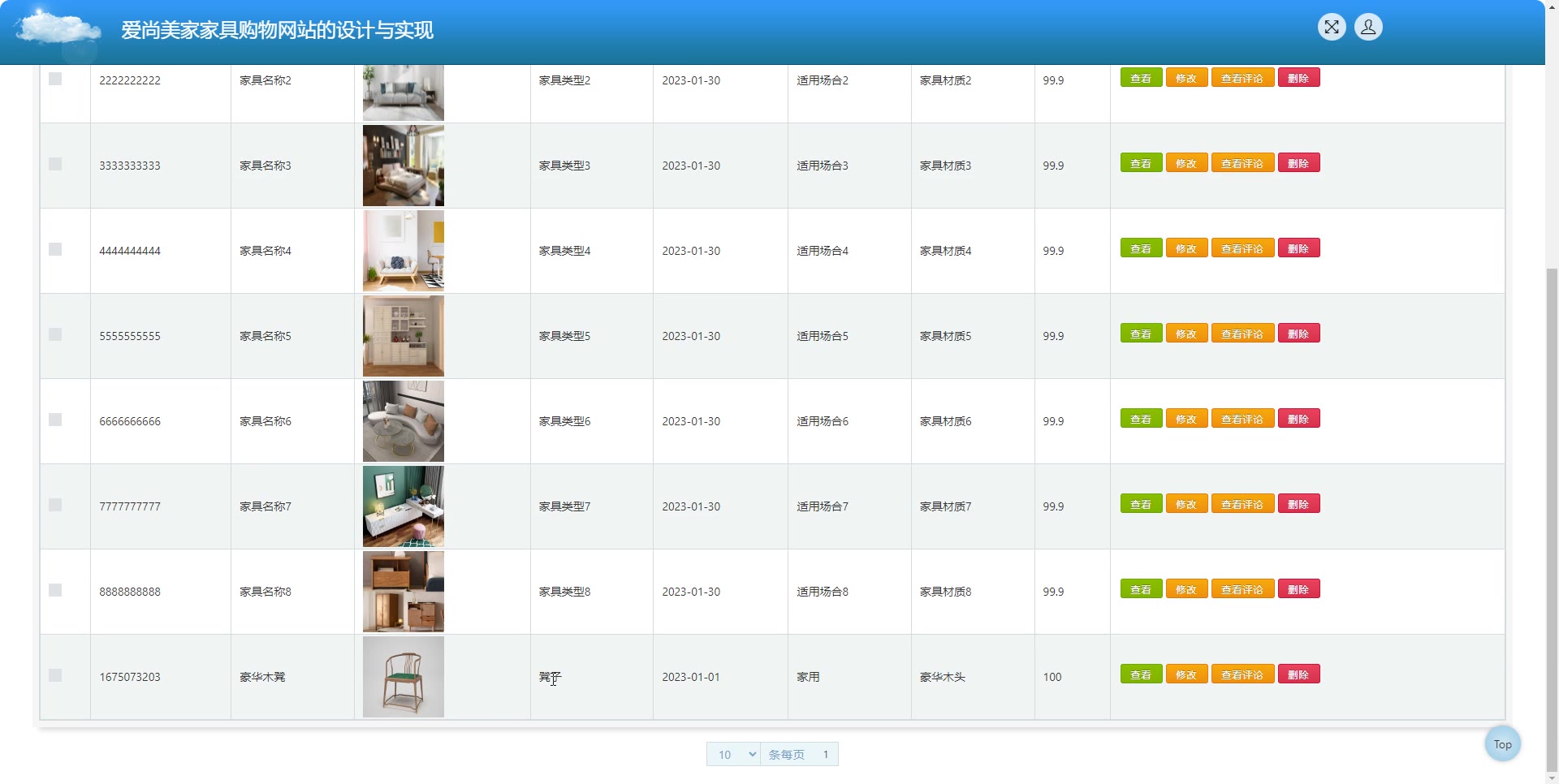Screen dimensions: 1559x784
Task: Click 查看评论 in the 家具名称8 row
Action: (x=1242, y=589)
